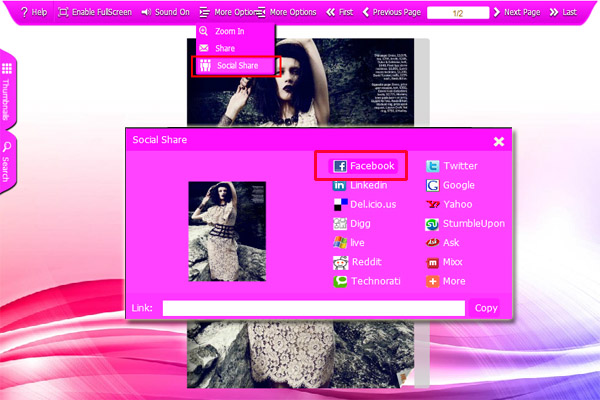This screenshot has height=400, width=600.
Task: Click the More plus icon
Action: 432,282
